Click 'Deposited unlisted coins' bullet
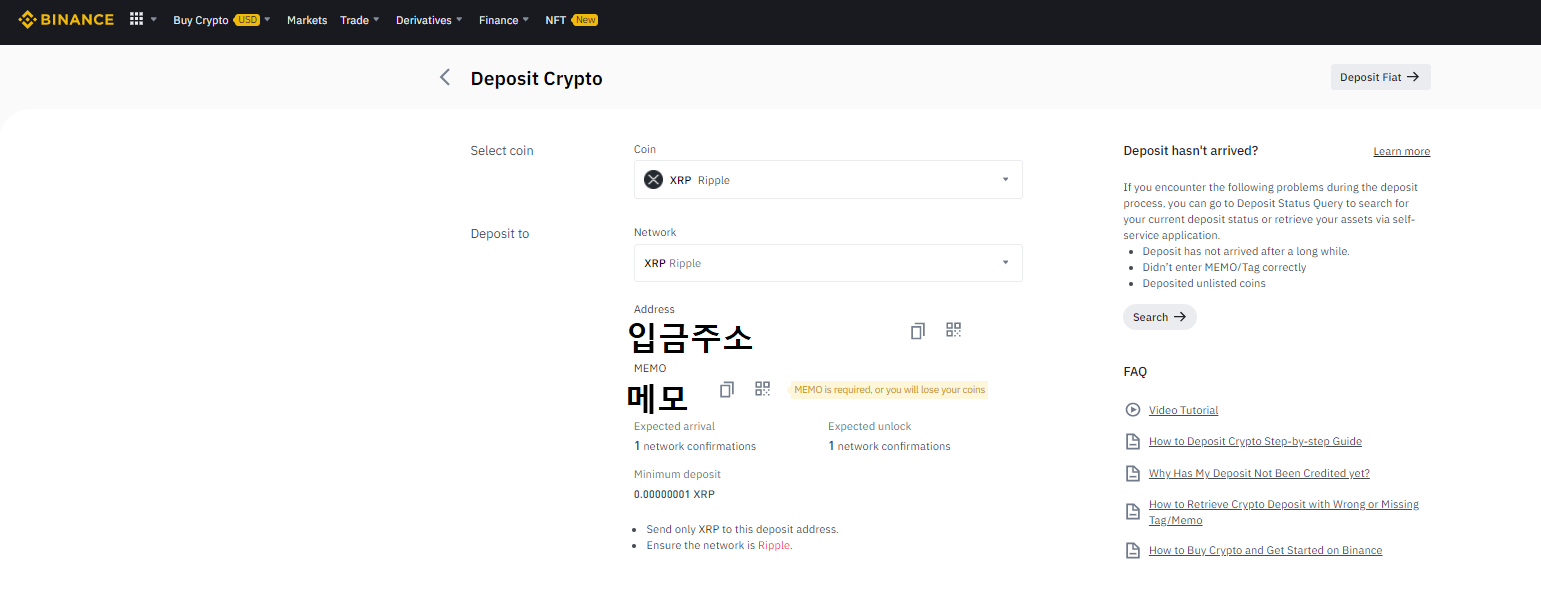Viewport: 1541px width, 607px height. [1204, 283]
